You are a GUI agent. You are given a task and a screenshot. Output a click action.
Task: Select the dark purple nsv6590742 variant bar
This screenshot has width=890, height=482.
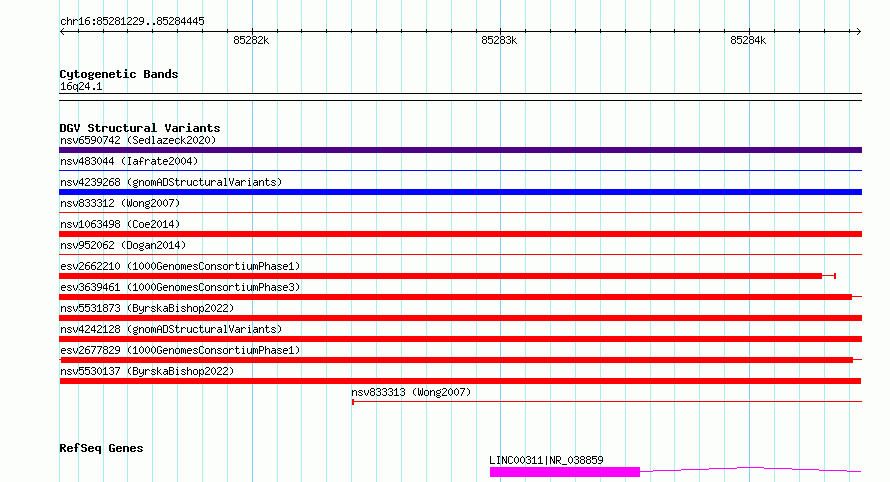point(460,150)
